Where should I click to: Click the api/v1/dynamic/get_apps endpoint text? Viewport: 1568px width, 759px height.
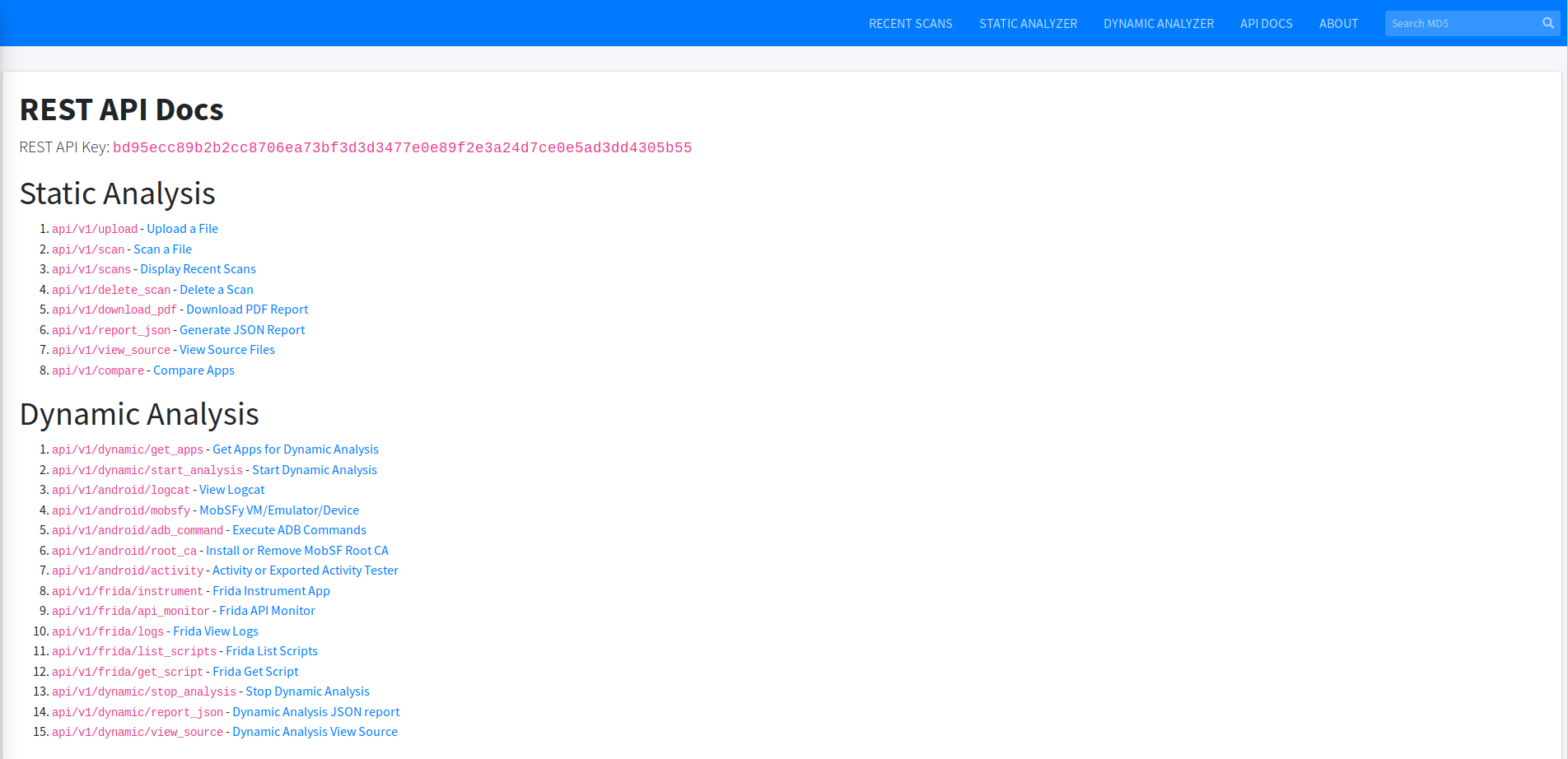pos(128,449)
